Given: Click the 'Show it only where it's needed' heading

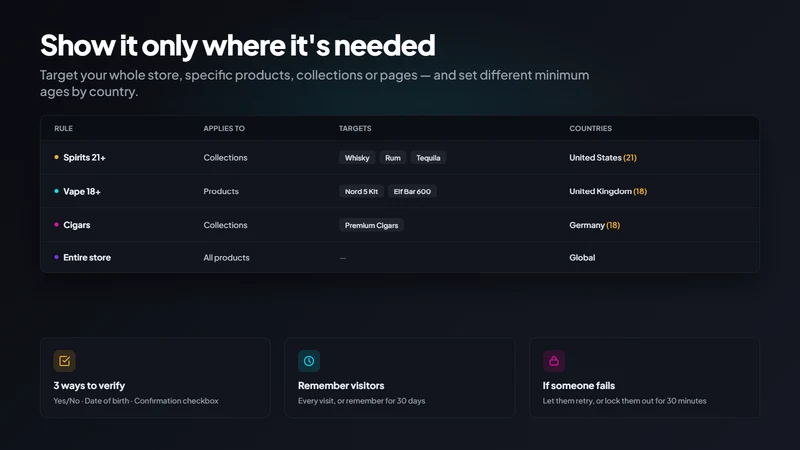Looking at the screenshot, I should tap(238, 45).
